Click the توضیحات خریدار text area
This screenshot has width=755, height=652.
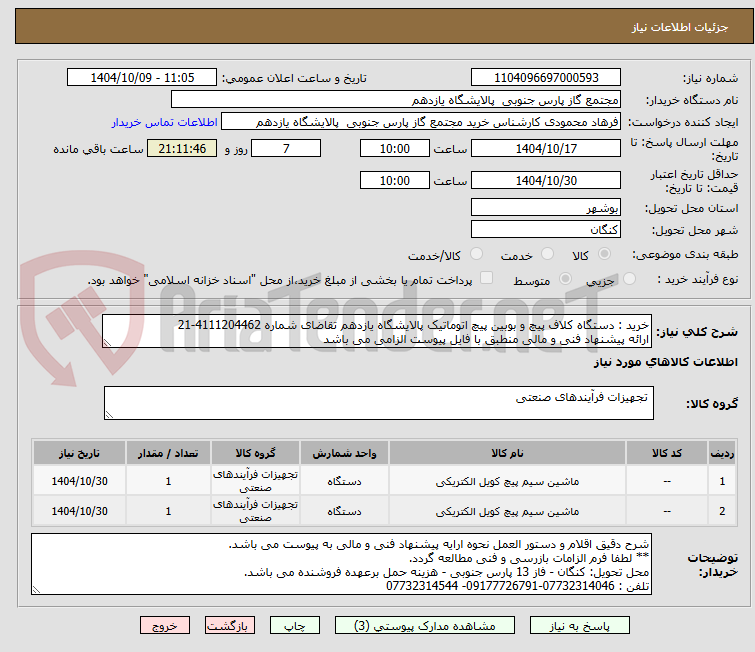341,564
